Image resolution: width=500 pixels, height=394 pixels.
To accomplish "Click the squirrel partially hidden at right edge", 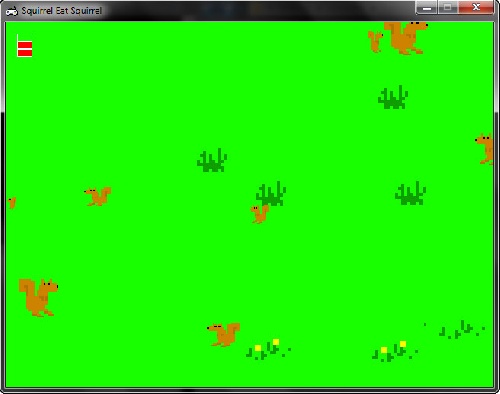I will (484, 149).
